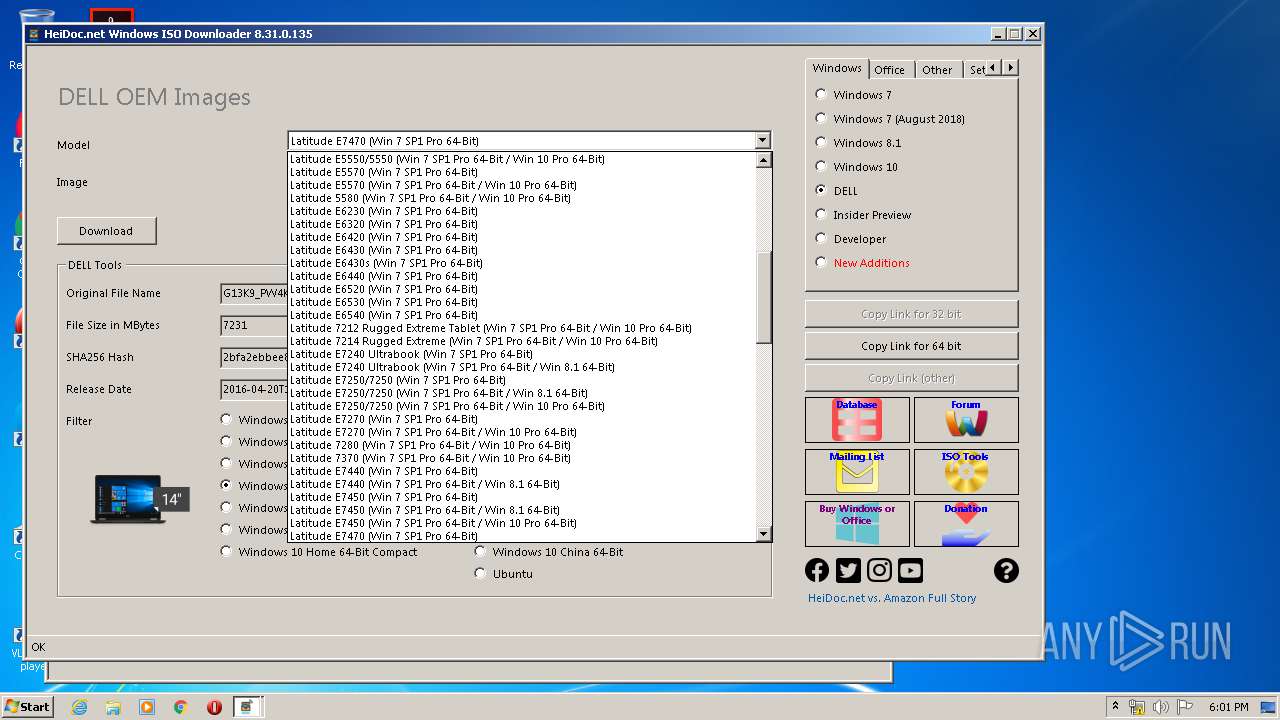Click the Dell laptop 14-inch thumbnail

tap(137, 498)
